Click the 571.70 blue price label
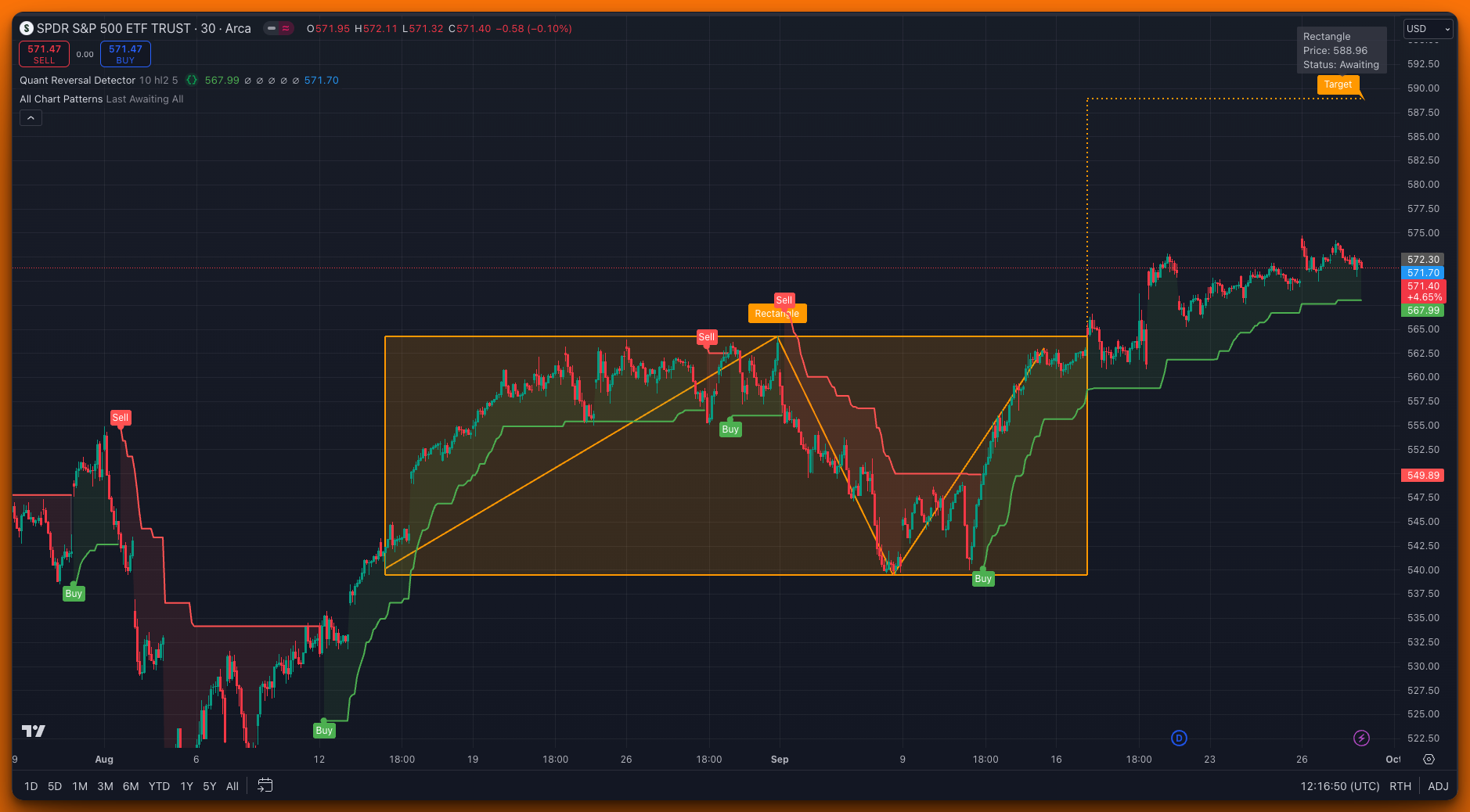Screen dimensions: 1470x812 click(1422, 273)
